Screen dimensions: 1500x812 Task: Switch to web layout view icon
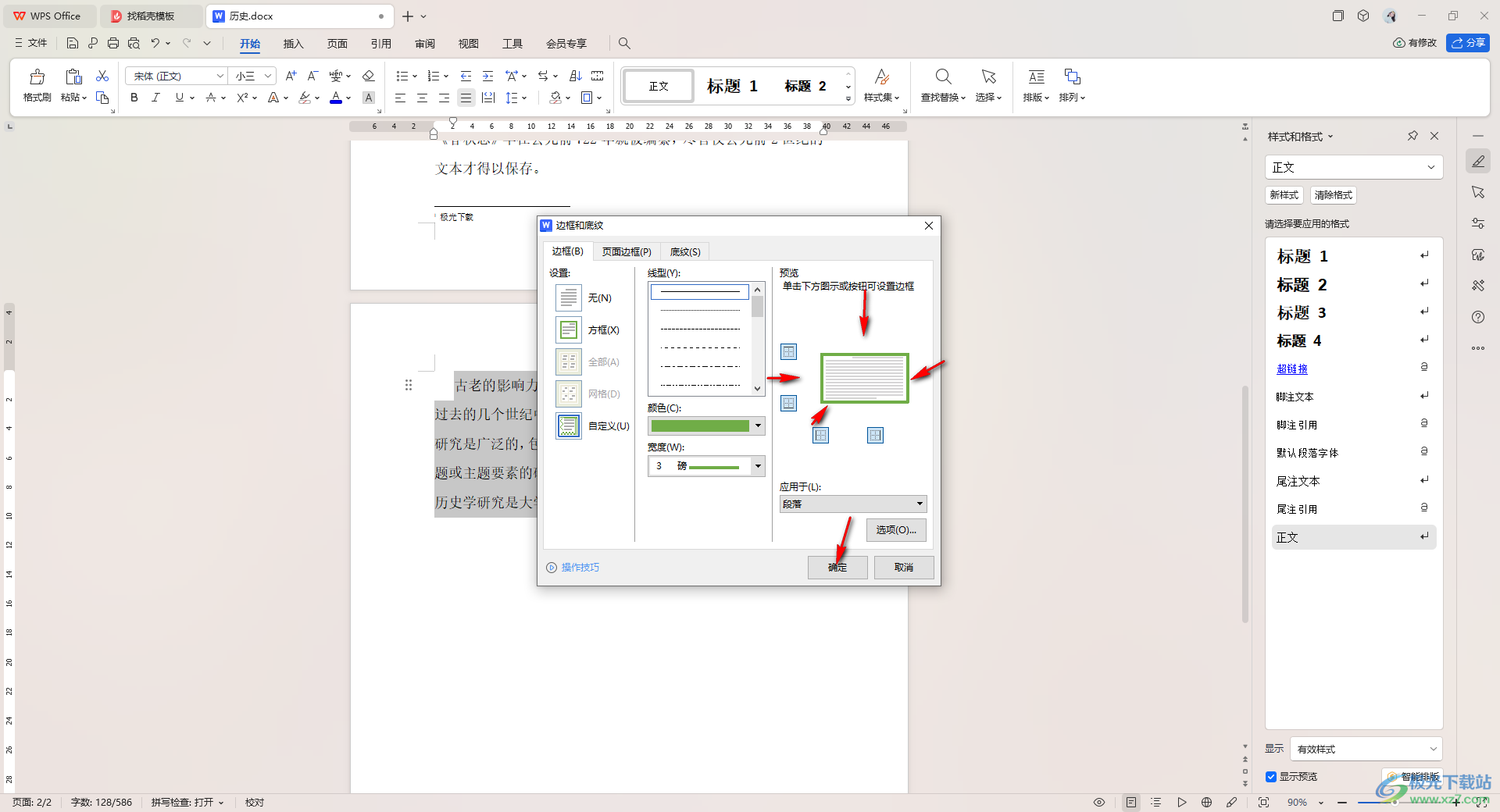tap(1206, 802)
